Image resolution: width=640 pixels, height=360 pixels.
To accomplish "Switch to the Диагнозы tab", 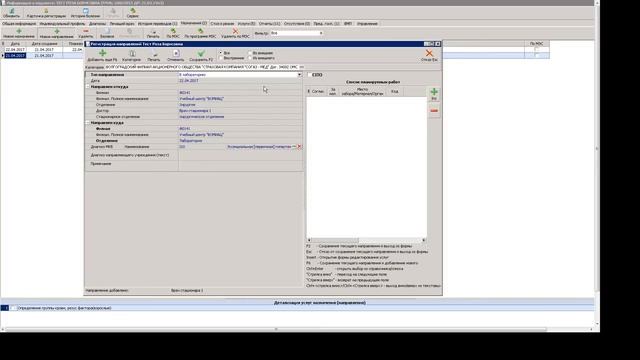I will tap(98, 24).
